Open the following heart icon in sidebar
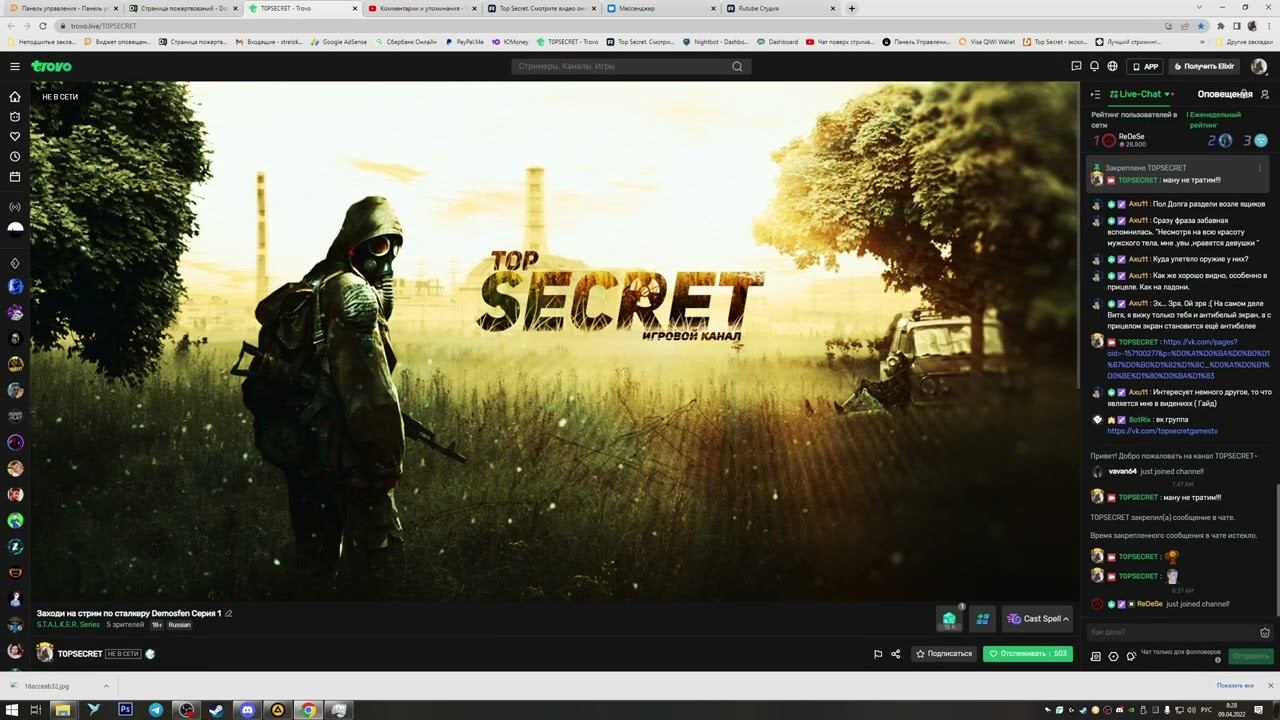The image size is (1280, 720). 15,136
